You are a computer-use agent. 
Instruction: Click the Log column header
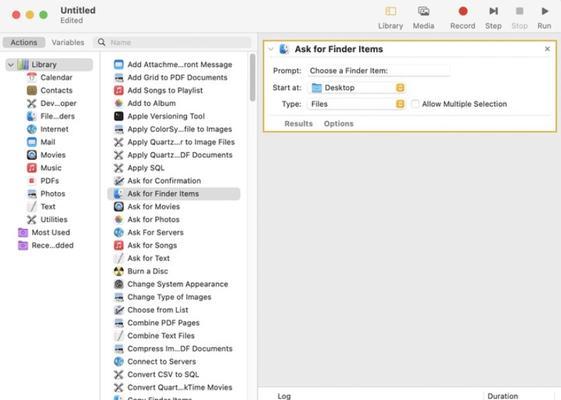click(x=284, y=396)
